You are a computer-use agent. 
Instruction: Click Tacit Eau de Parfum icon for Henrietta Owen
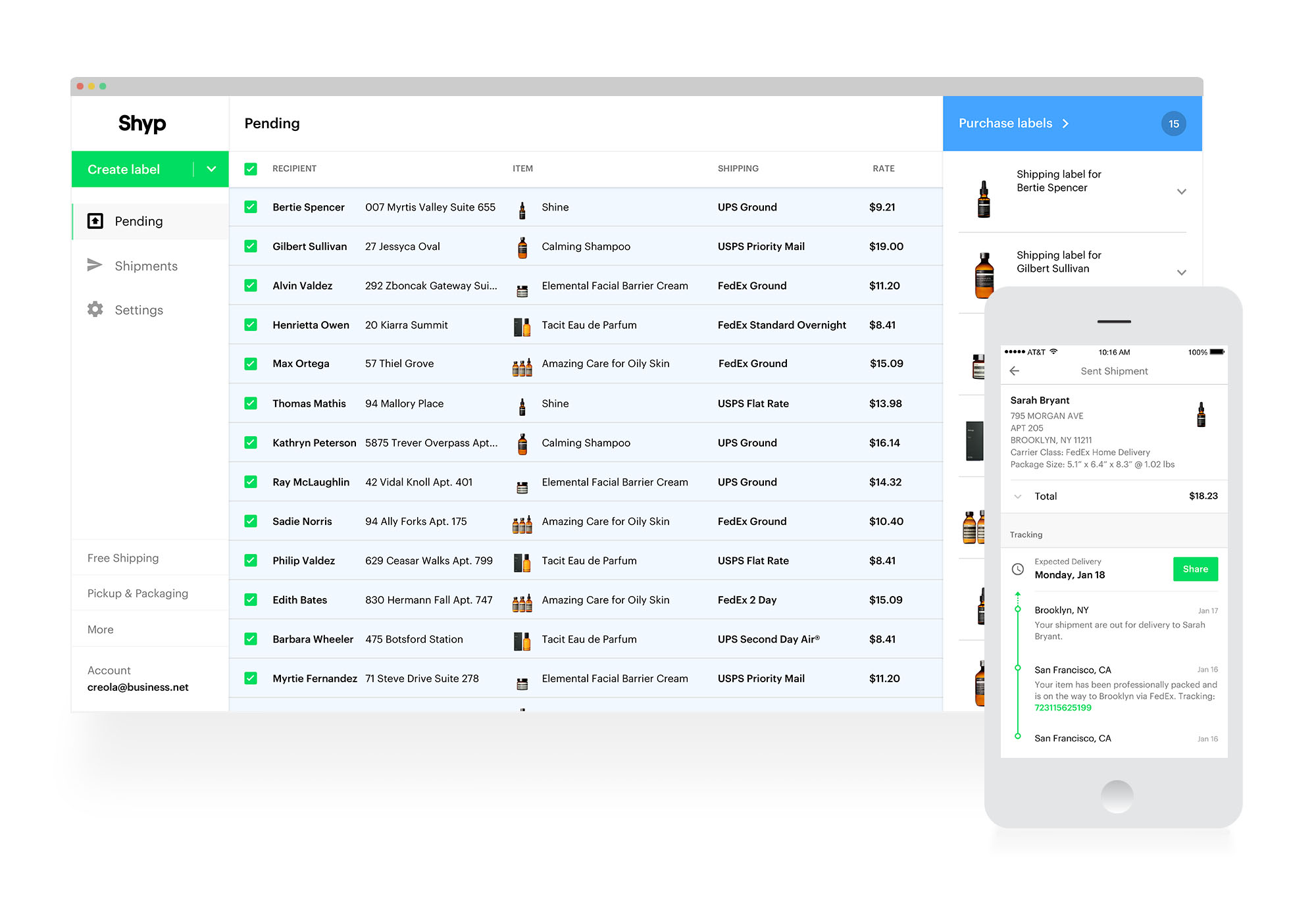pyautogui.click(x=522, y=326)
